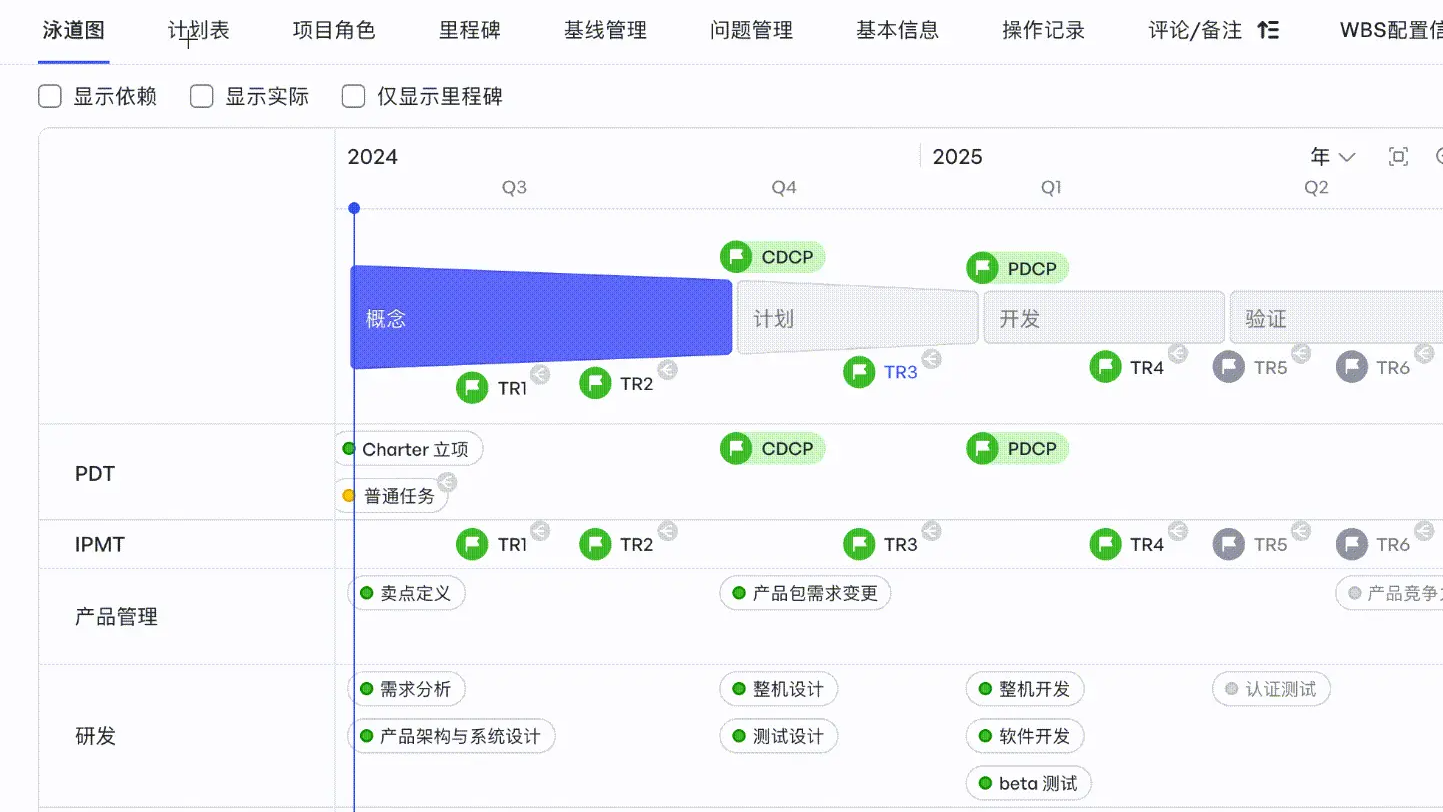Viewport: 1443px width, 812px height.
Task: Click the sort icon beside 评论/备注
Action: click(x=1268, y=31)
